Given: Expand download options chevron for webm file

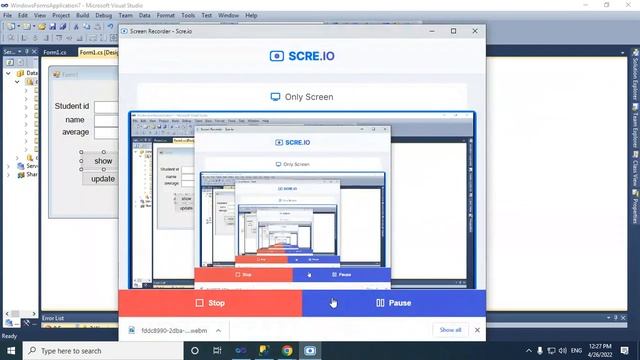Looking at the screenshot, I should tap(218, 331).
